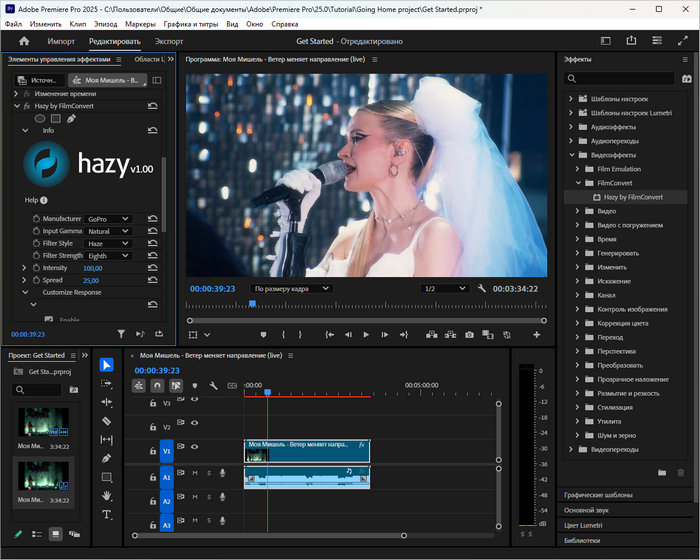Click search field in Effects panel
The image size is (700, 560).
click(x=620, y=79)
